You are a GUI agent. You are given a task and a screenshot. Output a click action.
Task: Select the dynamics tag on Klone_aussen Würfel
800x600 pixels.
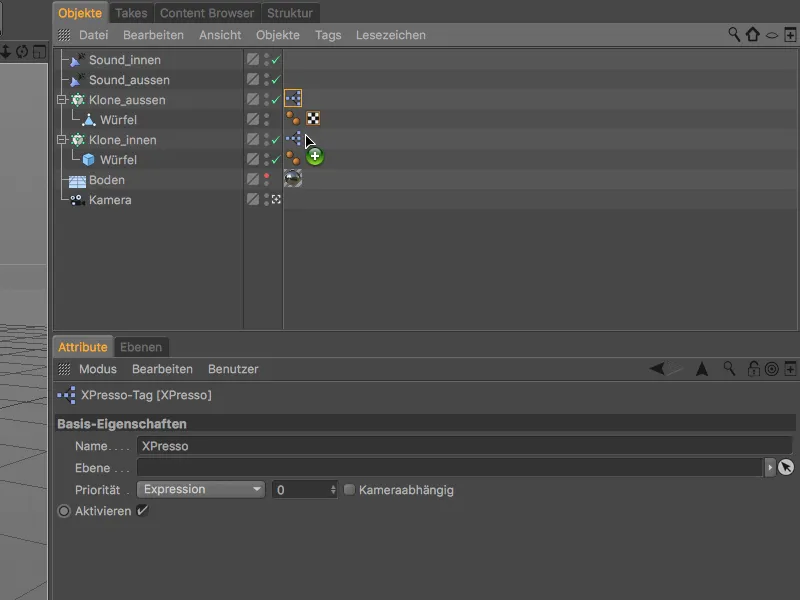293,118
